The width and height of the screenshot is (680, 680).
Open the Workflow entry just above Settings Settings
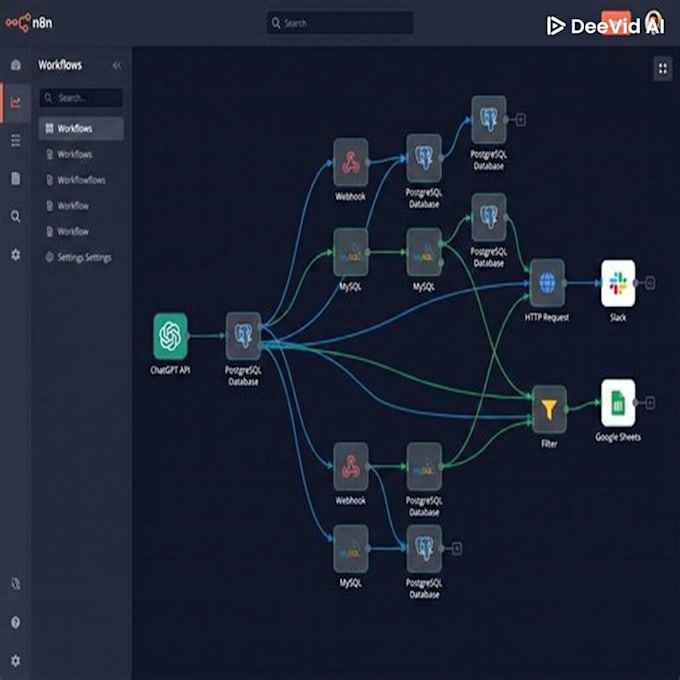coord(68,232)
